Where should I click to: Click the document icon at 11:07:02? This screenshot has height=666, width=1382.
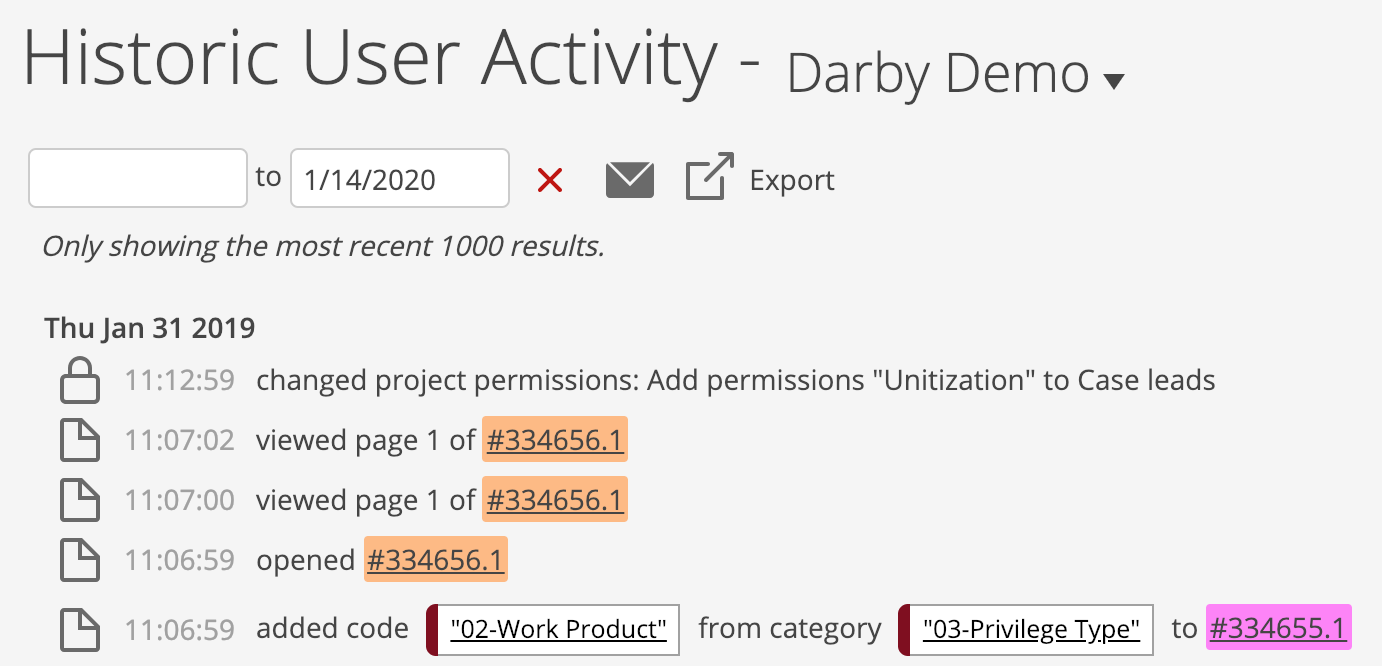80,440
